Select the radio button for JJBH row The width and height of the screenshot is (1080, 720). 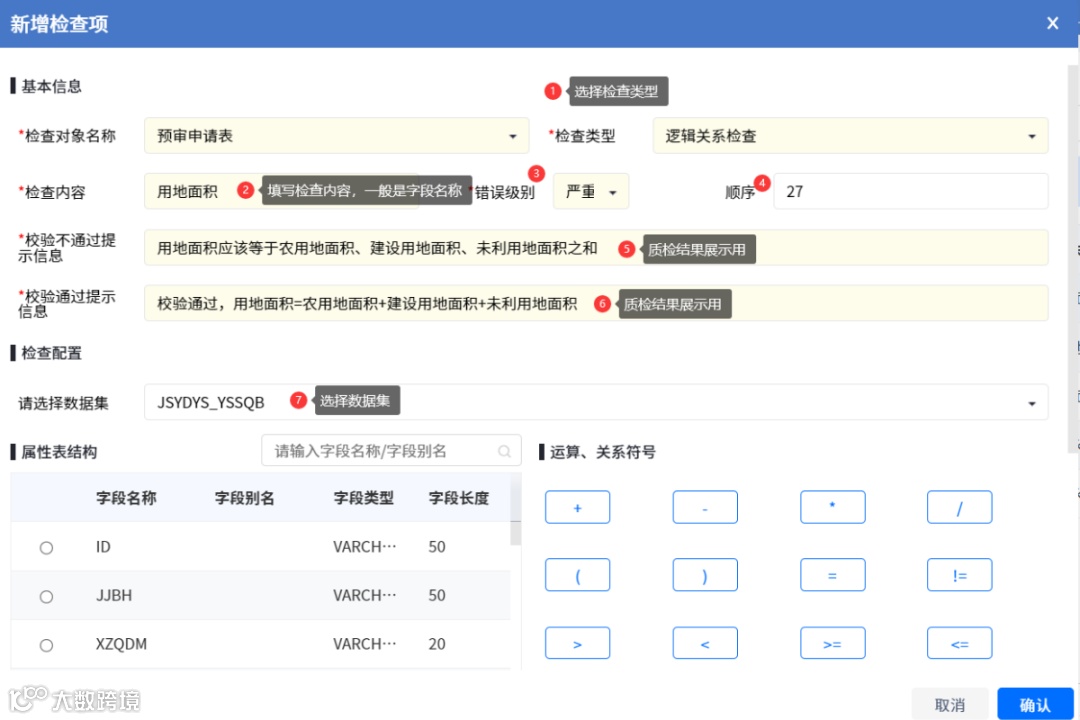point(46,597)
